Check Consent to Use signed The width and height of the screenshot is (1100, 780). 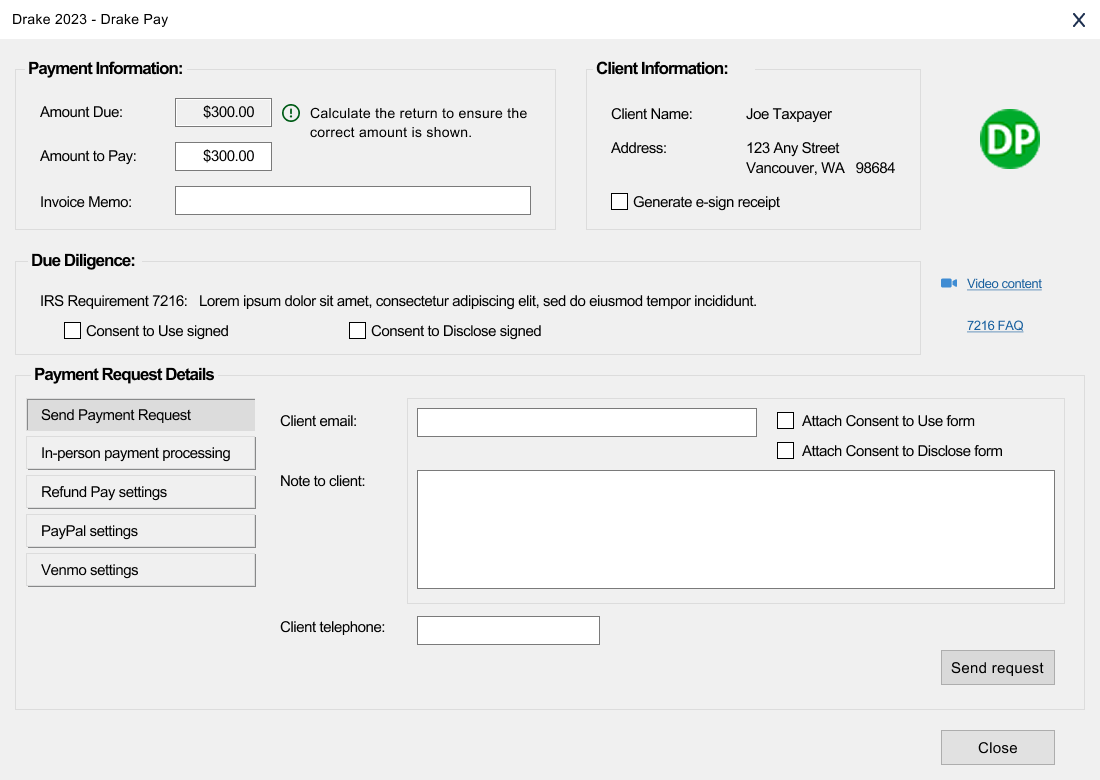(72, 331)
